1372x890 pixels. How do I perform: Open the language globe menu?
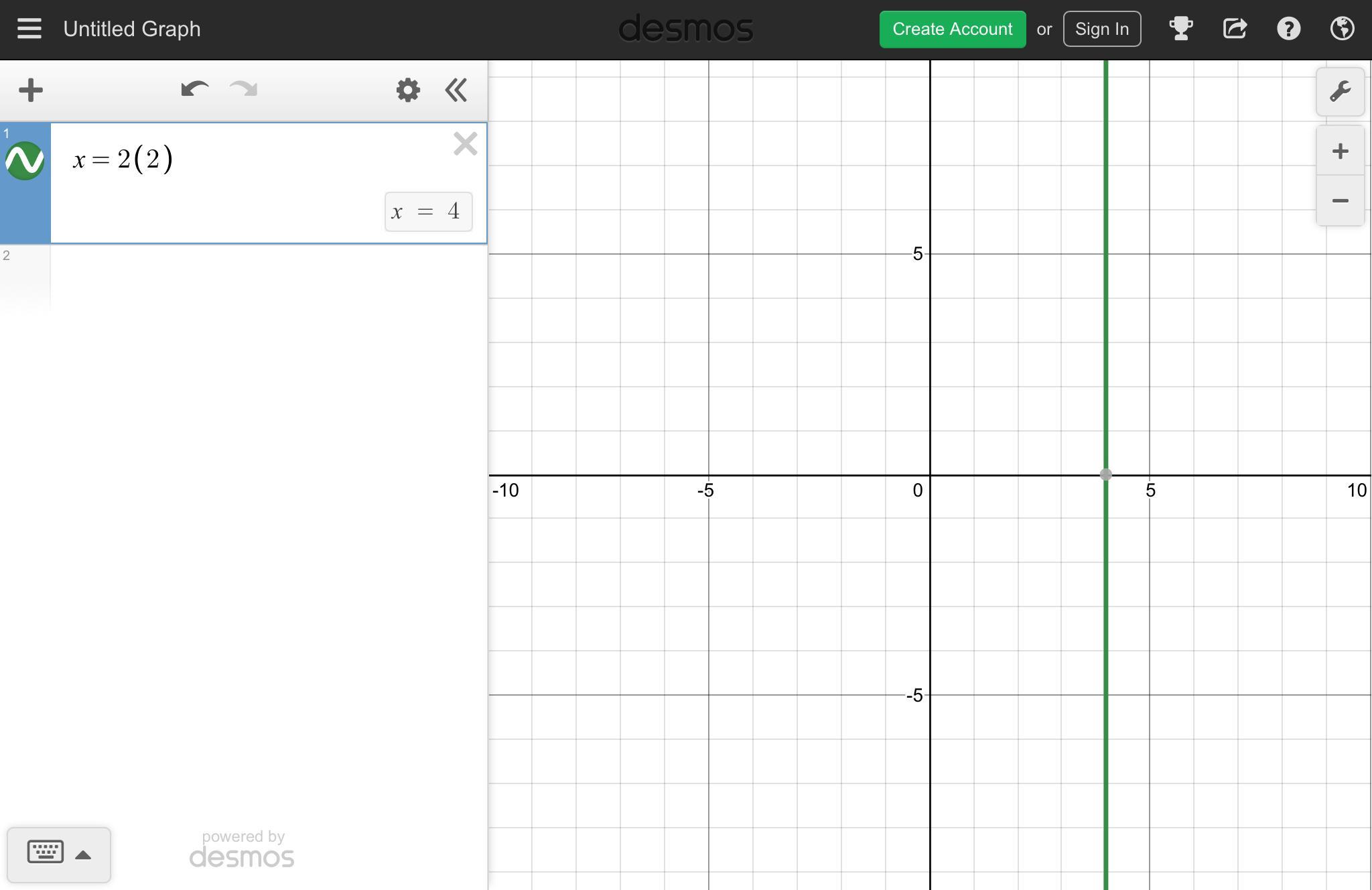tap(1342, 29)
